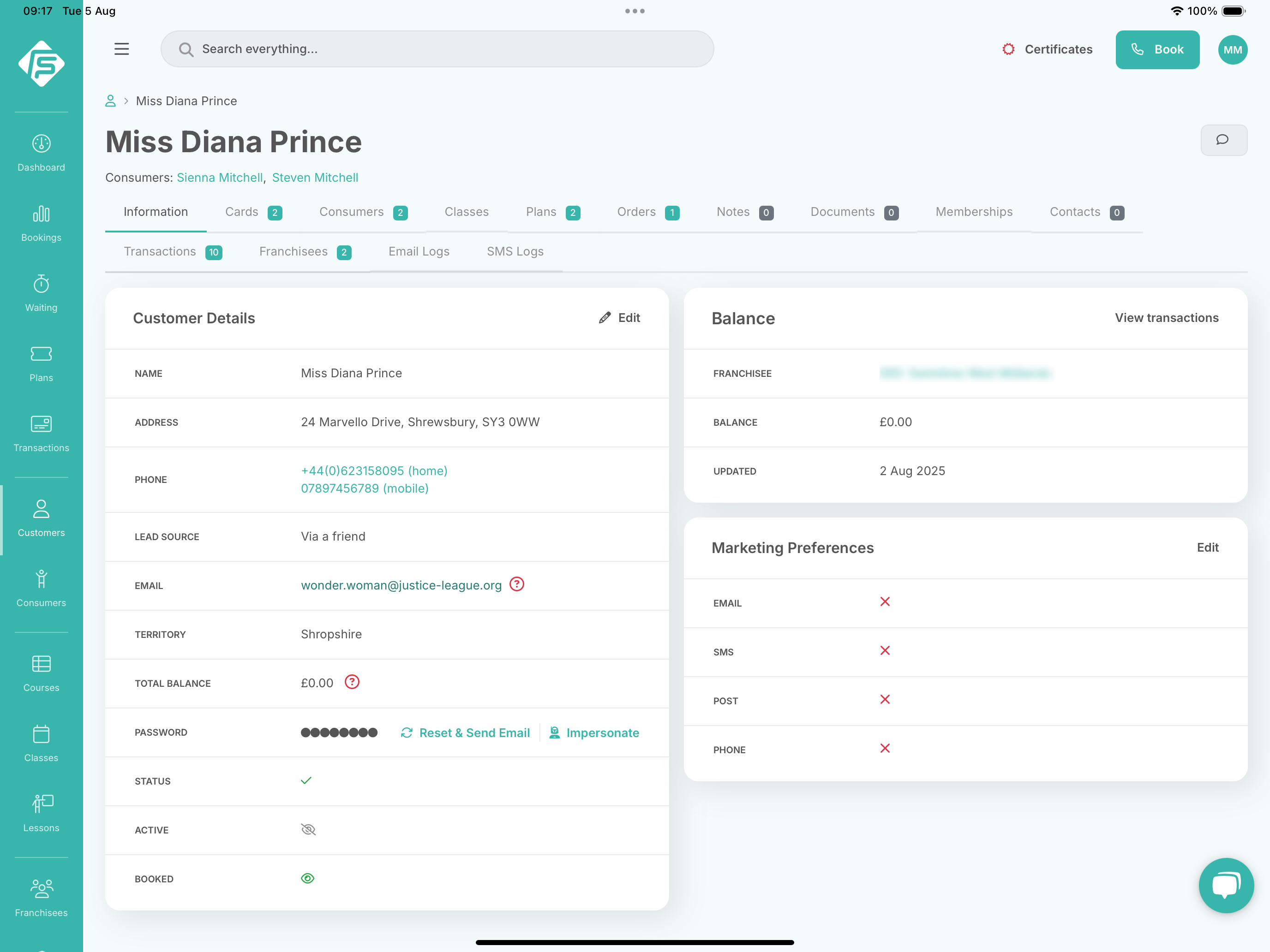Click the breadcrumb customer person icon
This screenshot has width=1270, height=952.
[110, 101]
